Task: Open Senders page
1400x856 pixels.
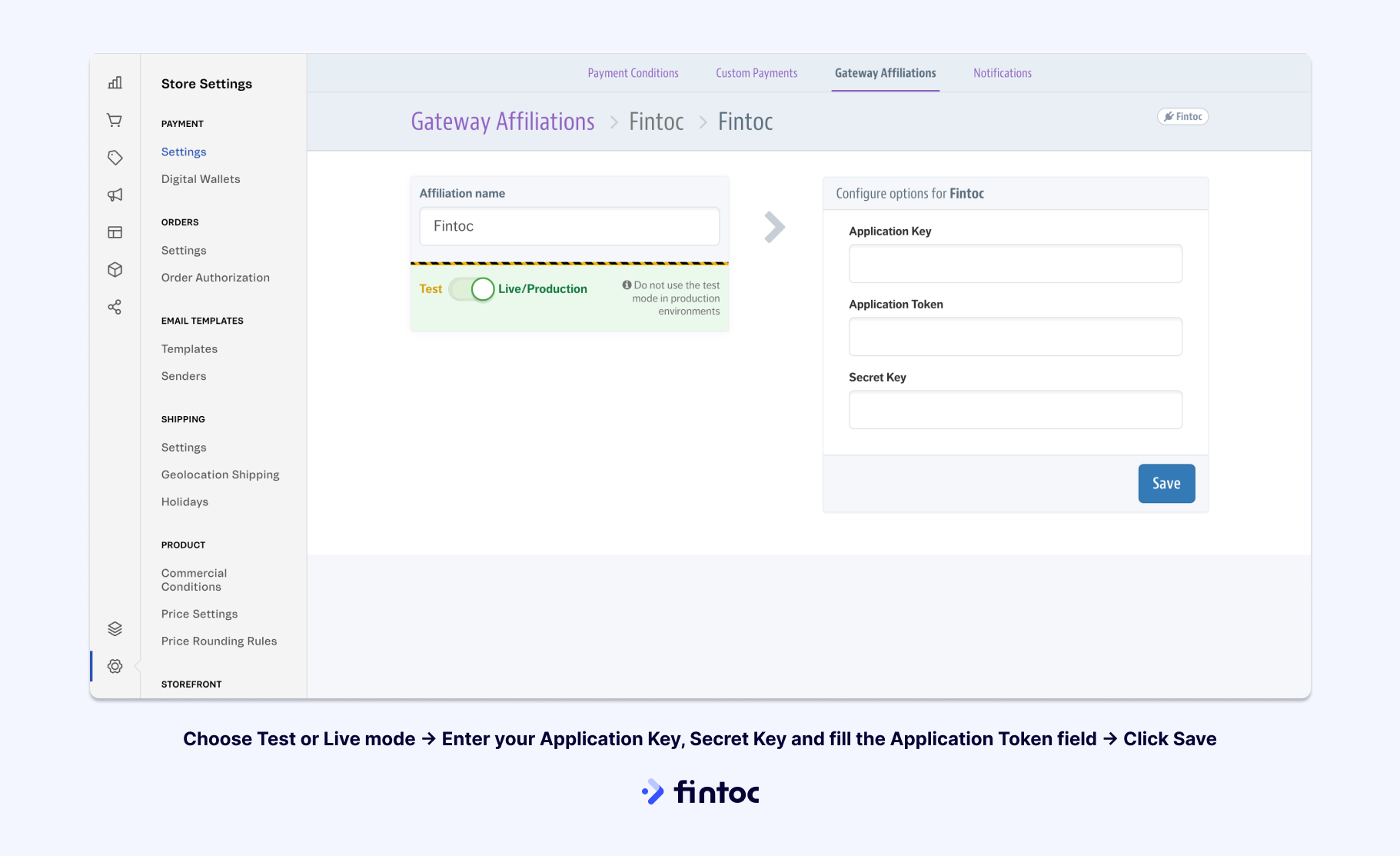Action: point(184,376)
